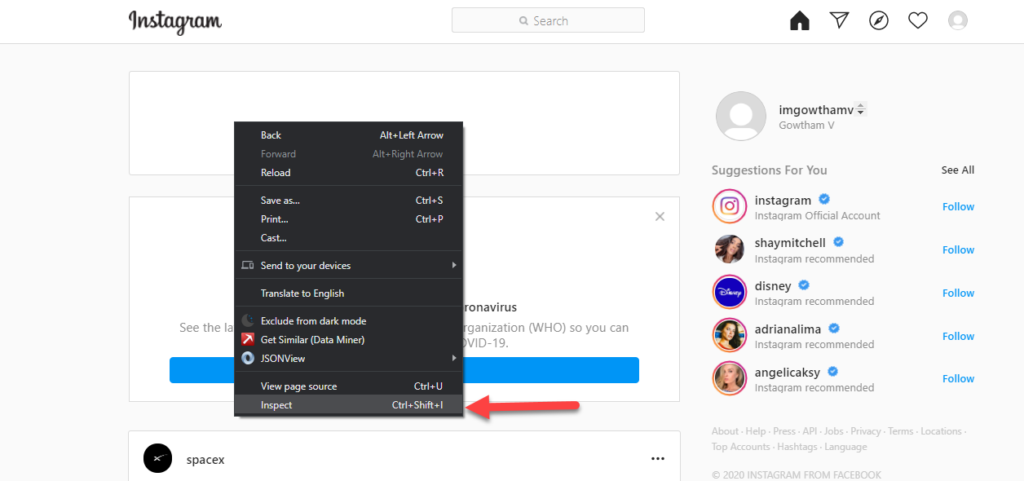Open Explore compass icon
Viewport: 1024px width, 481px height.
[x=878, y=21]
